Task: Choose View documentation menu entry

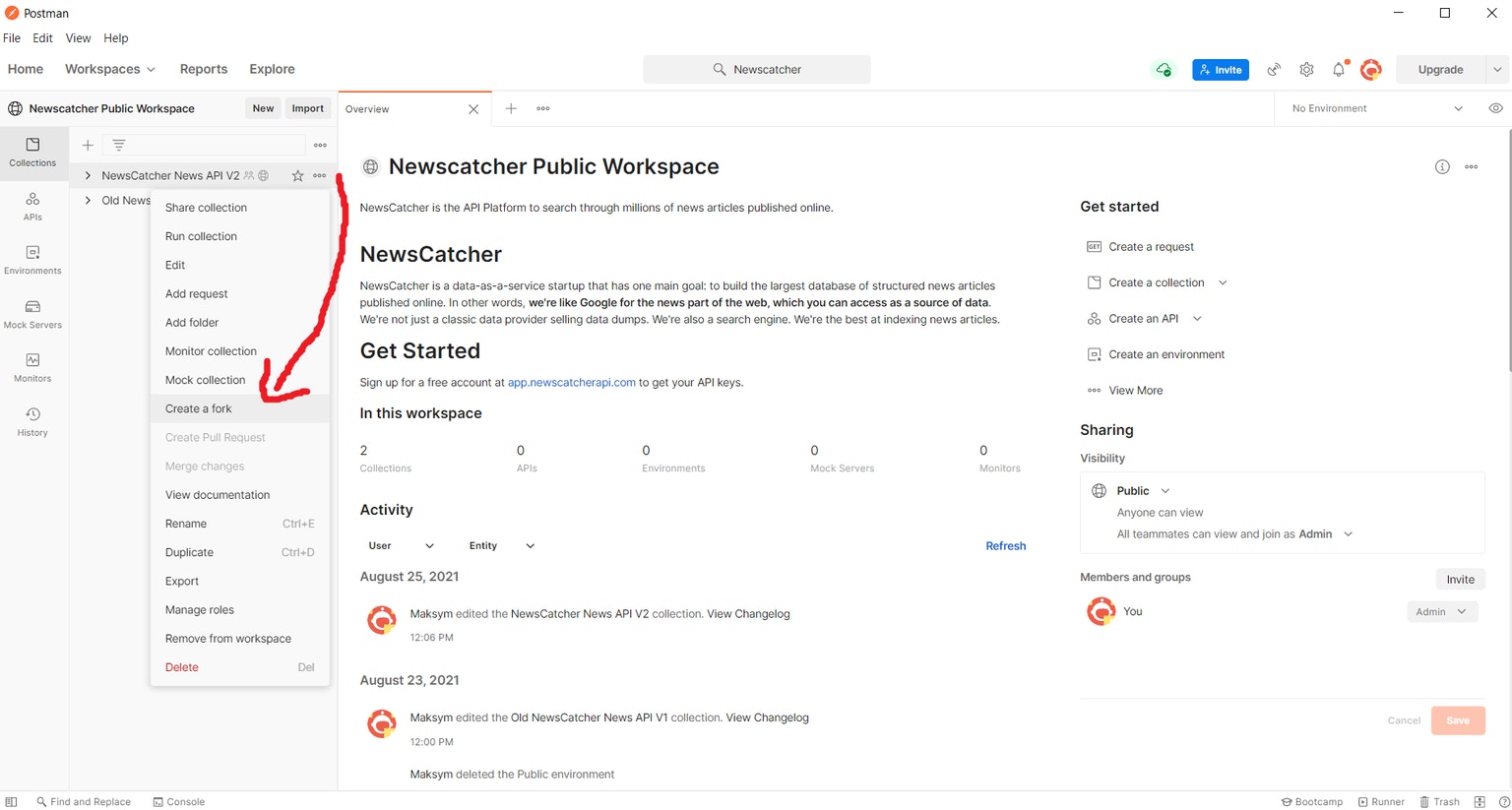Action: coord(239,495)
